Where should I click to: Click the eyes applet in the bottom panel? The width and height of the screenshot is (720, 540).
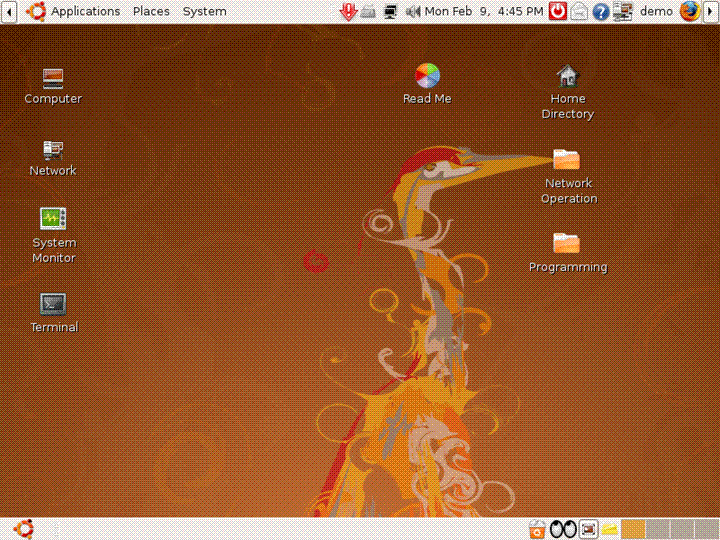[x=563, y=529]
